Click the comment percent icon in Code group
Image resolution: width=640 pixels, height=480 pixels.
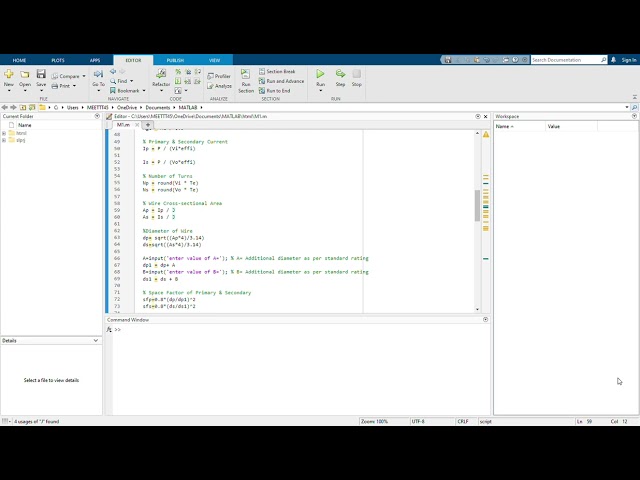tap(178, 72)
